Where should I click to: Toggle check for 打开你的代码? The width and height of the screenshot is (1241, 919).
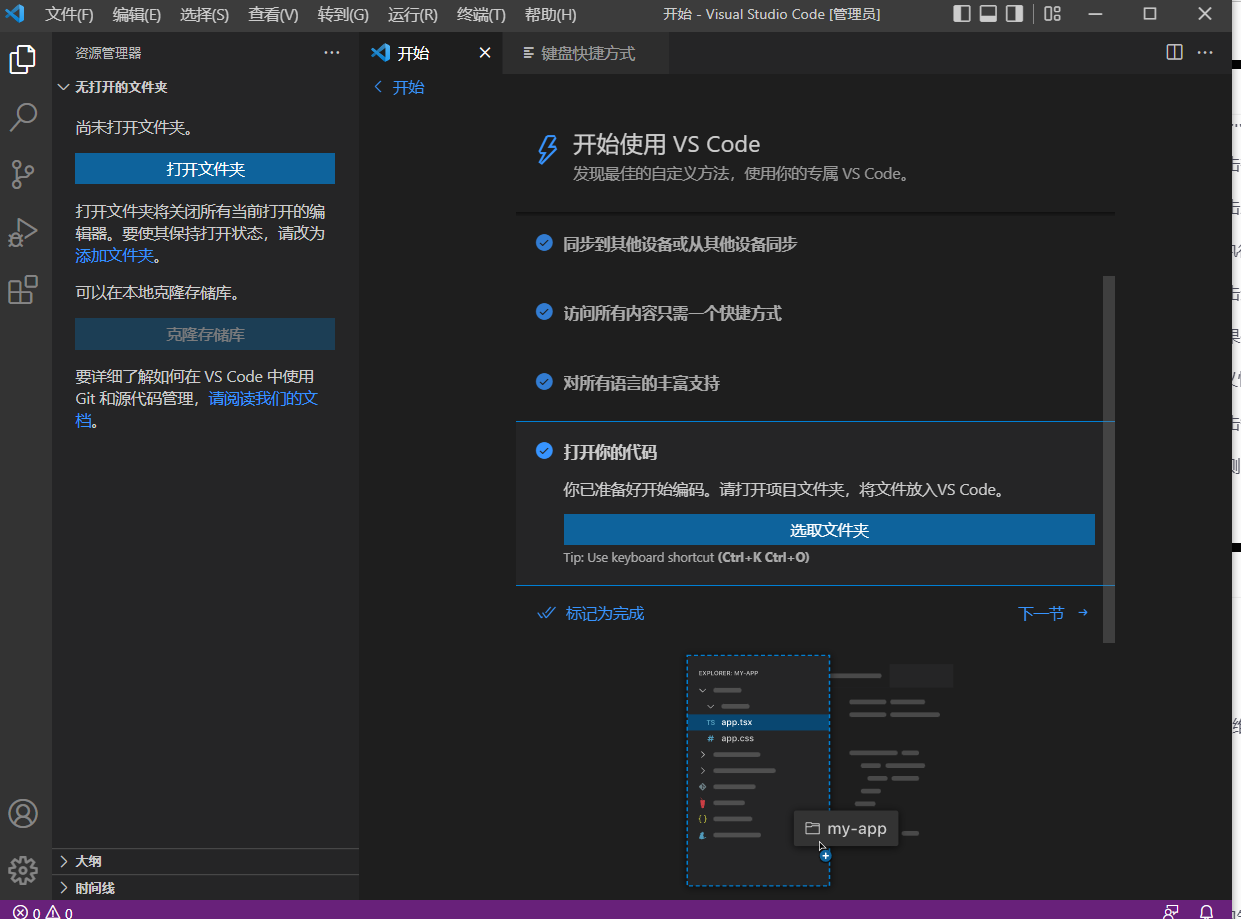(544, 451)
